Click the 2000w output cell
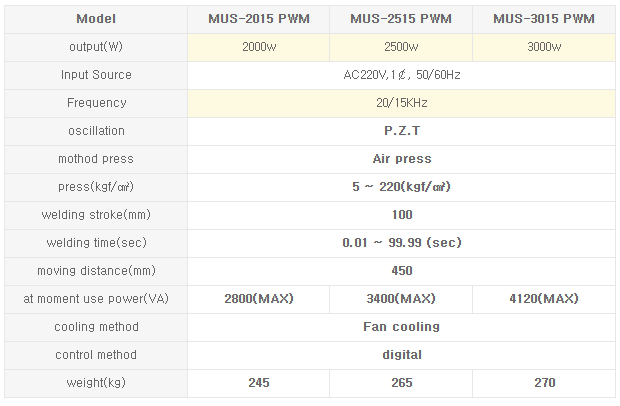This screenshot has height=406, width=620. (x=259, y=47)
